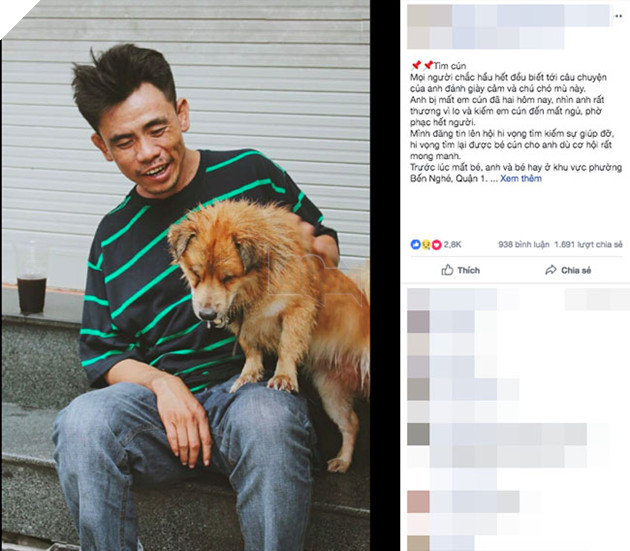Open the 938 bình luận comments link
The height and width of the screenshot is (551, 630).
[x=524, y=244]
